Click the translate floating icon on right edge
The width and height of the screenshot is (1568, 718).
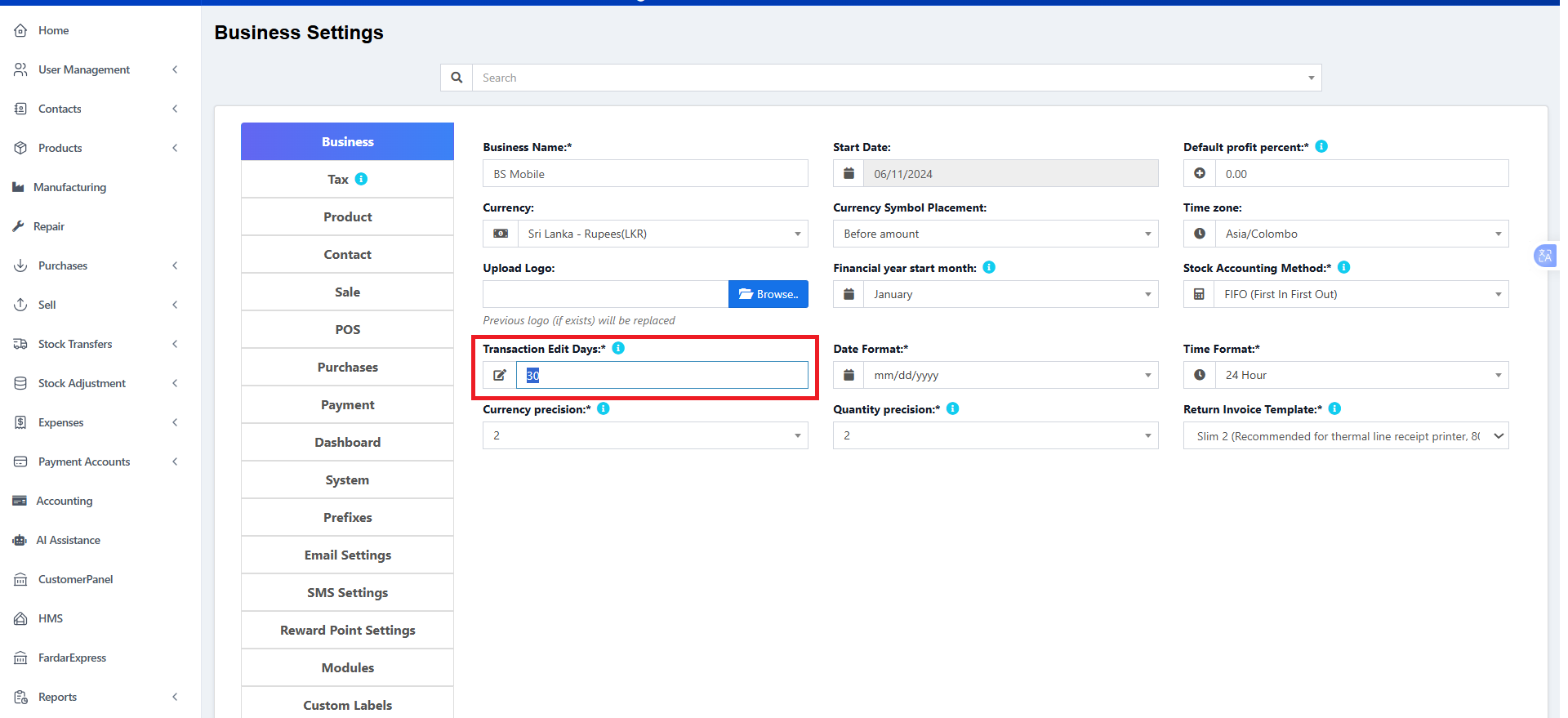coord(1544,256)
